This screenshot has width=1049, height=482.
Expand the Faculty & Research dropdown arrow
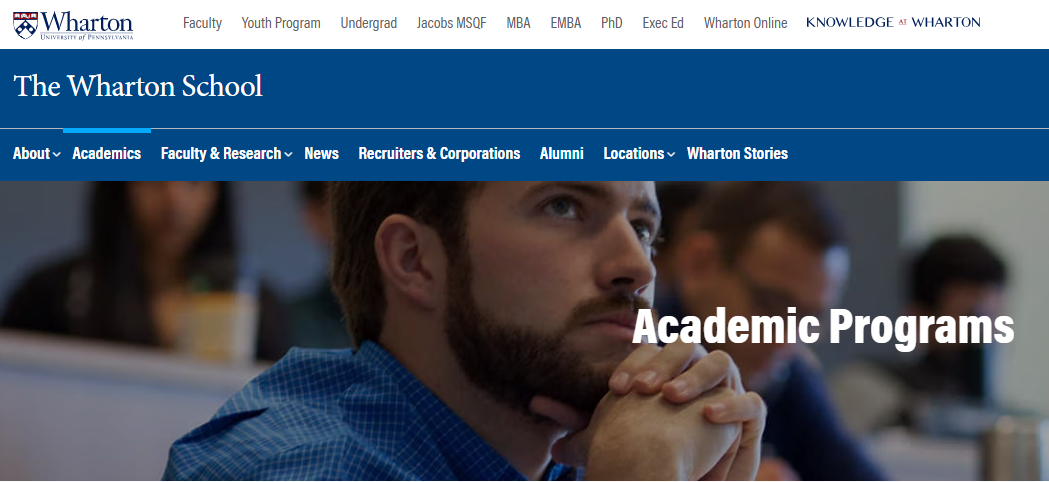point(288,155)
